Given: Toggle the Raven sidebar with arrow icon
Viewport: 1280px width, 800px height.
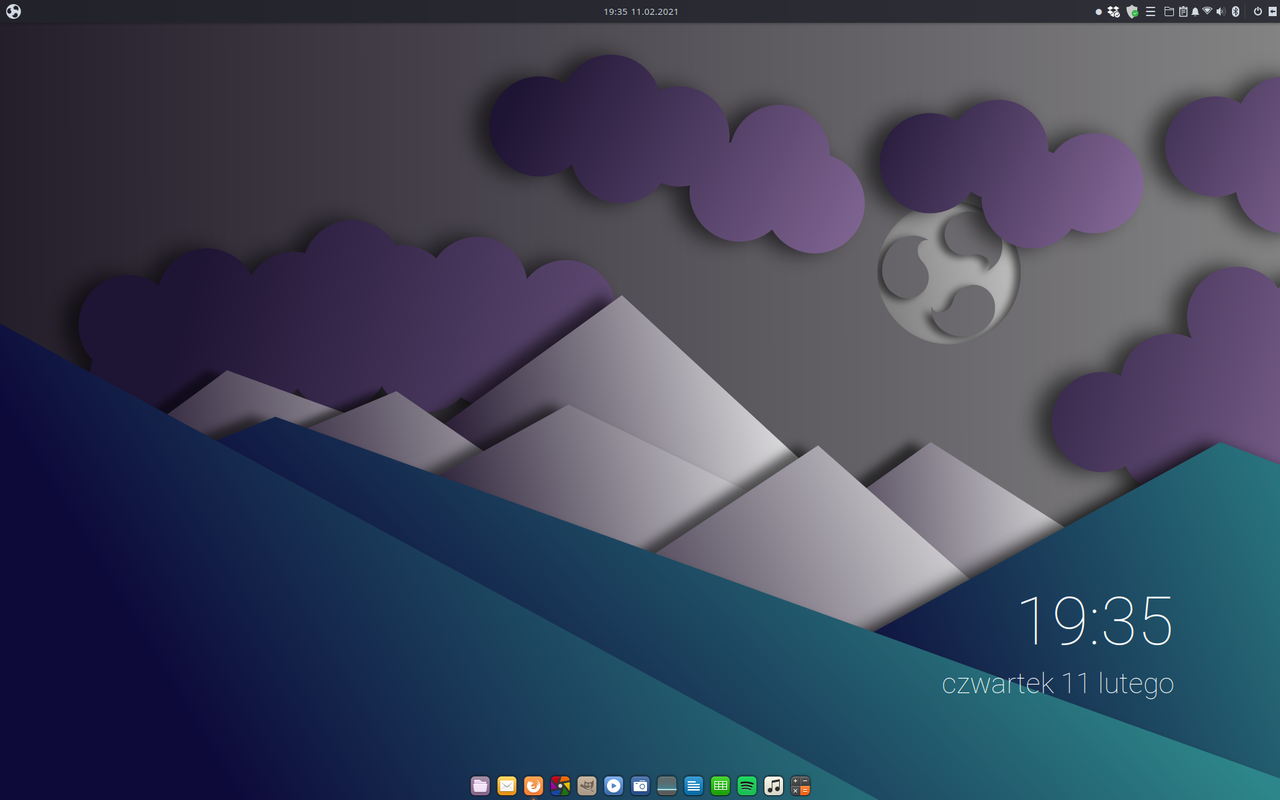Looking at the screenshot, I should pos(1272,12).
